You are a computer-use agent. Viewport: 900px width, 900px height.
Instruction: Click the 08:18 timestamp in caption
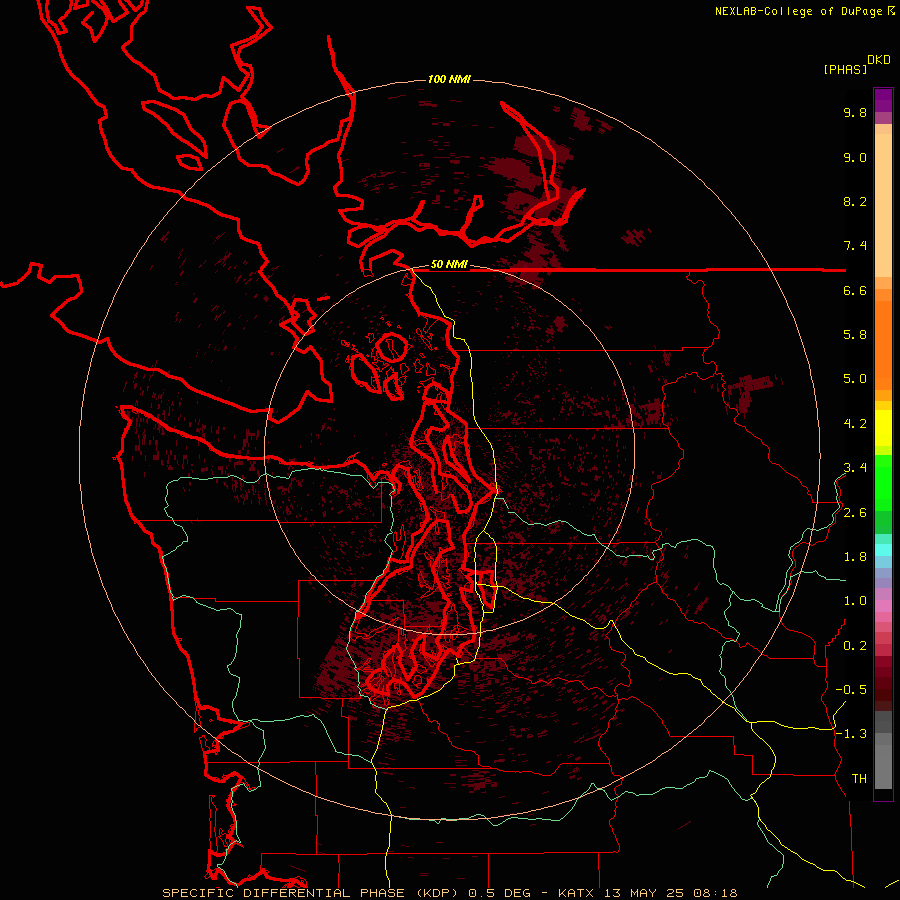click(716, 893)
